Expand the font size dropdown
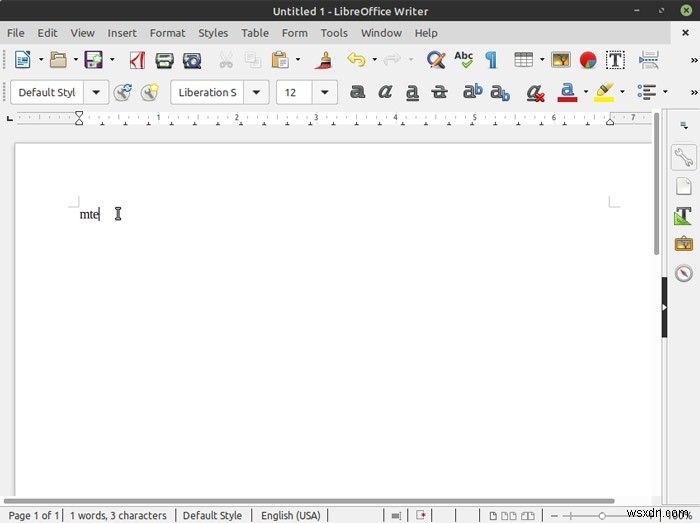This screenshot has width=700, height=523. click(x=325, y=92)
